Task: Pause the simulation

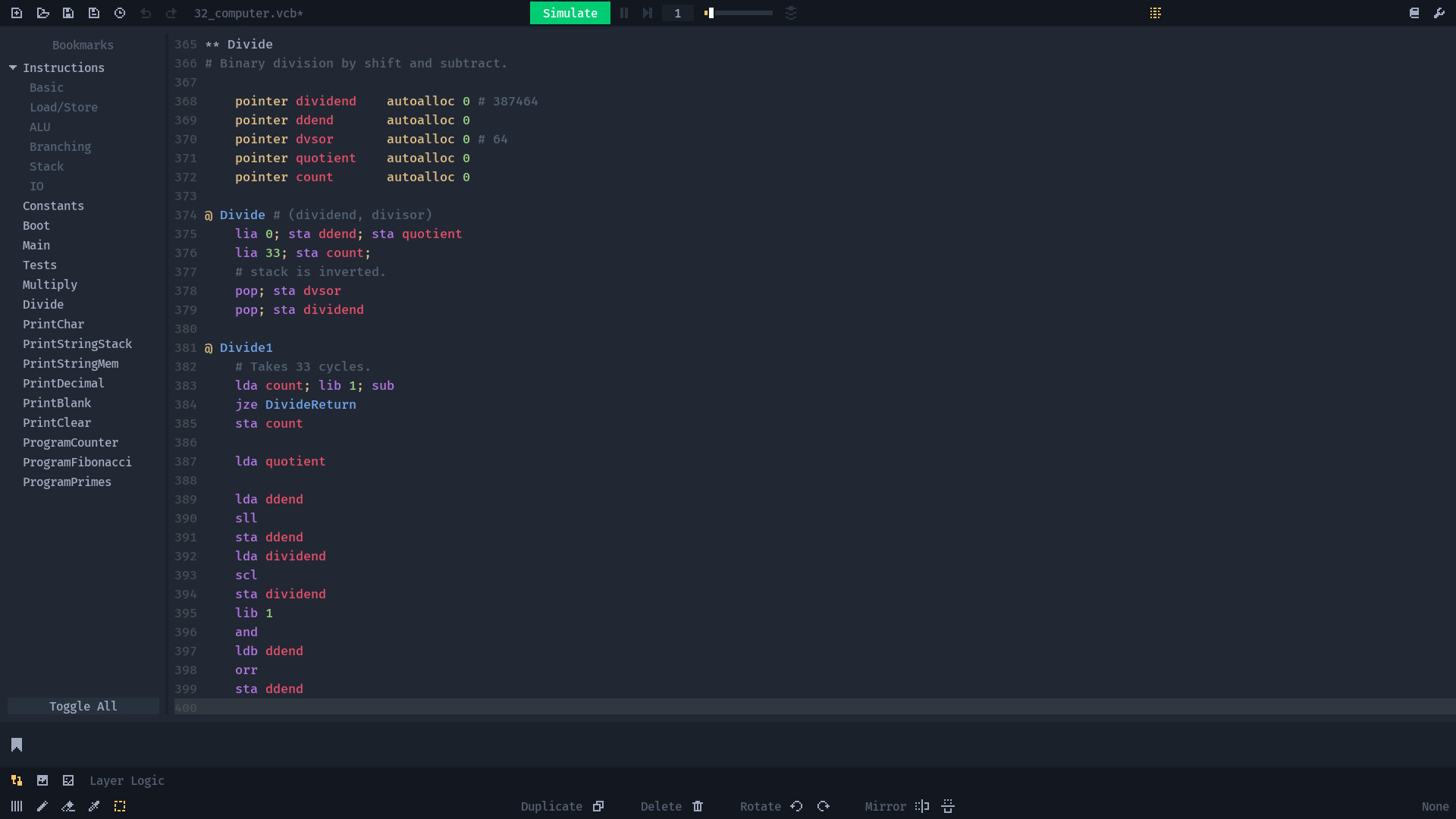Action: pos(624,13)
